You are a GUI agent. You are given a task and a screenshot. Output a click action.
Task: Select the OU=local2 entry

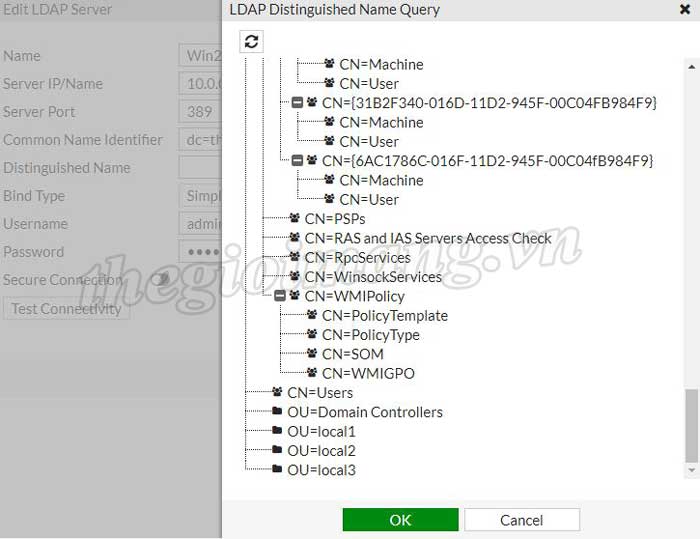[321, 451]
